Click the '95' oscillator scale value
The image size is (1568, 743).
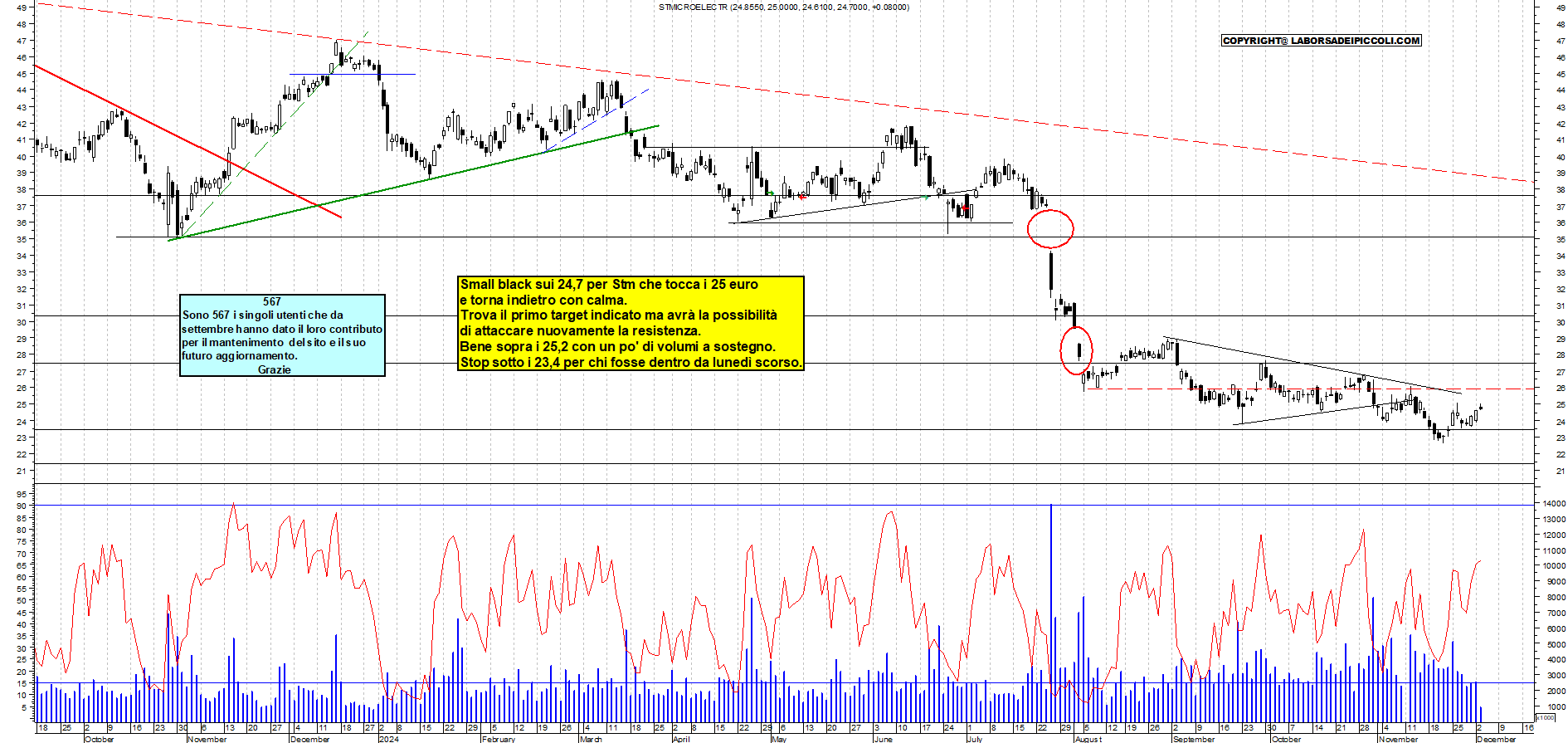click(22, 493)
